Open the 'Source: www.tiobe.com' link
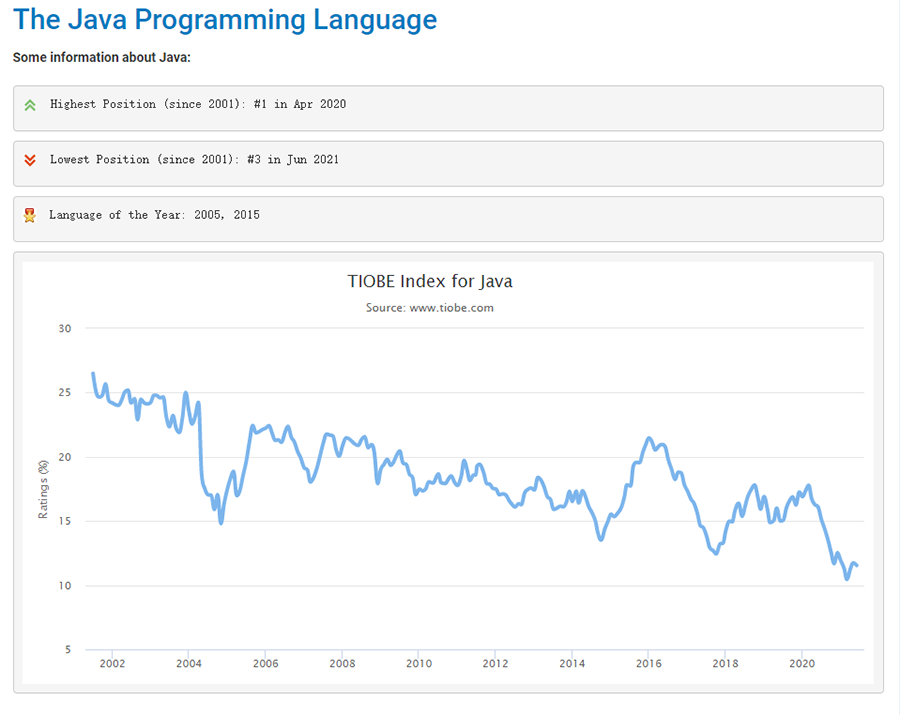 (x=430, y=308)
